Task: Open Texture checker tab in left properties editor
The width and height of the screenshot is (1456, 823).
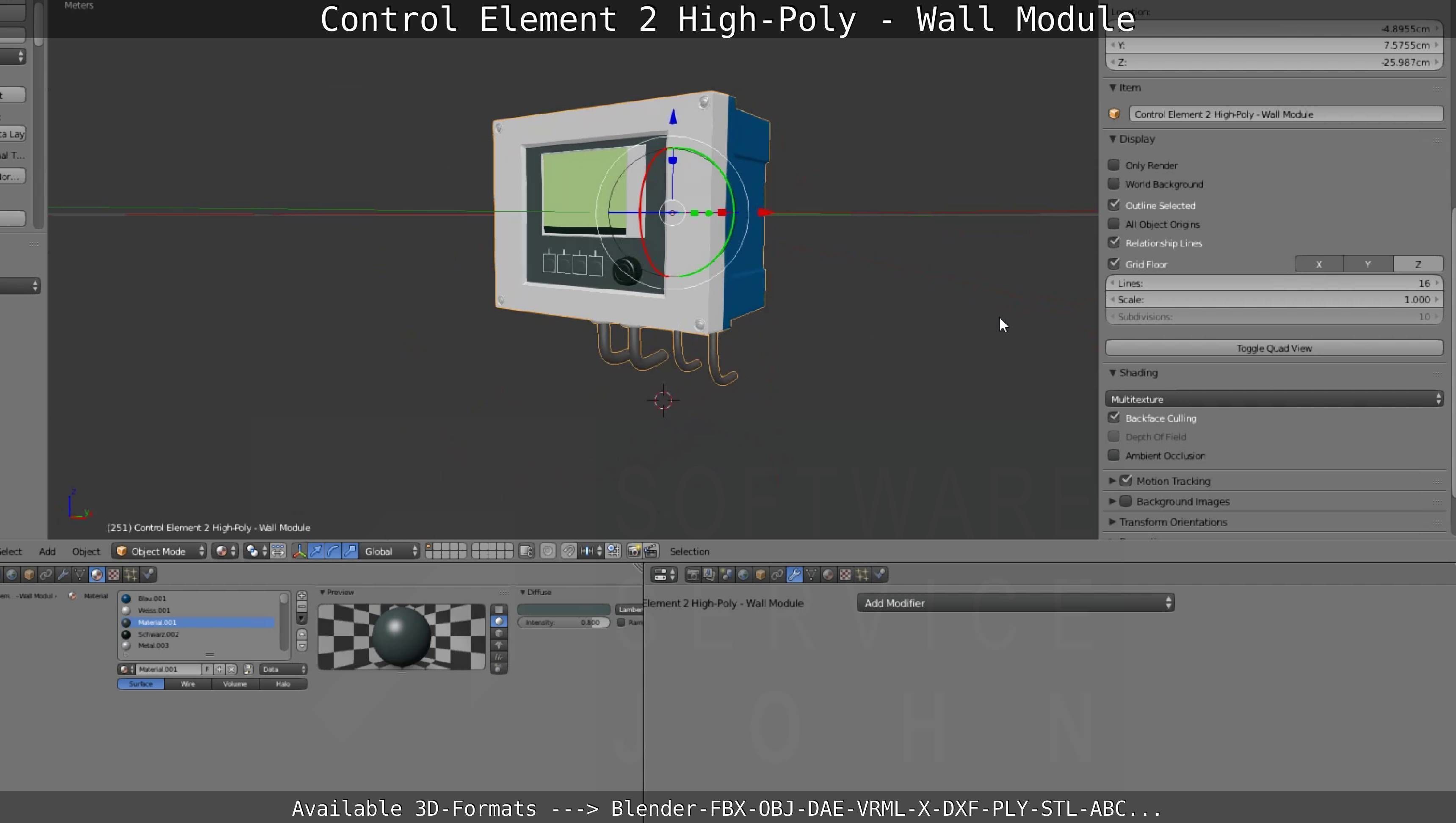Action: tap(113, 575)
